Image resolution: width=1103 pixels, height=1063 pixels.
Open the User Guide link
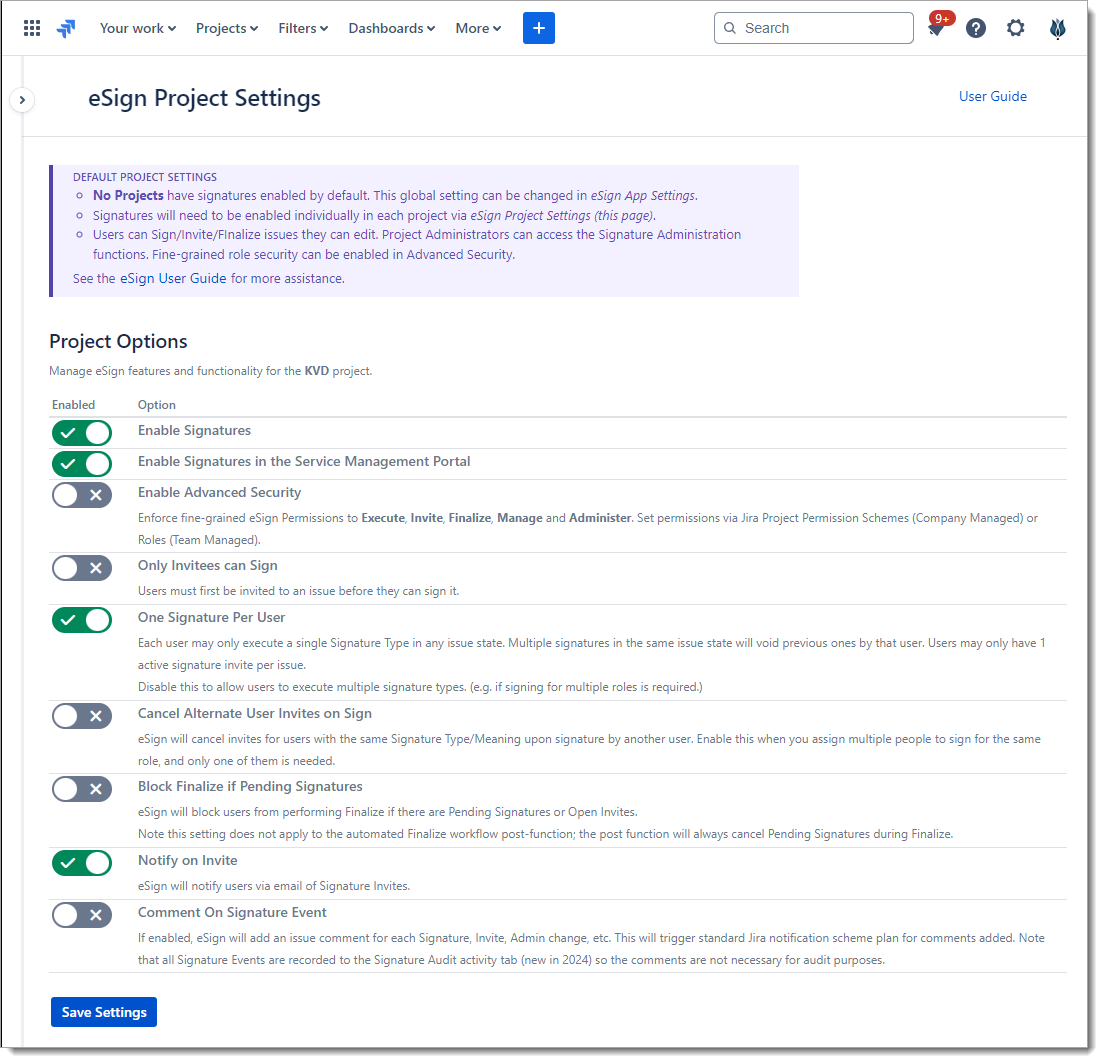992,96
